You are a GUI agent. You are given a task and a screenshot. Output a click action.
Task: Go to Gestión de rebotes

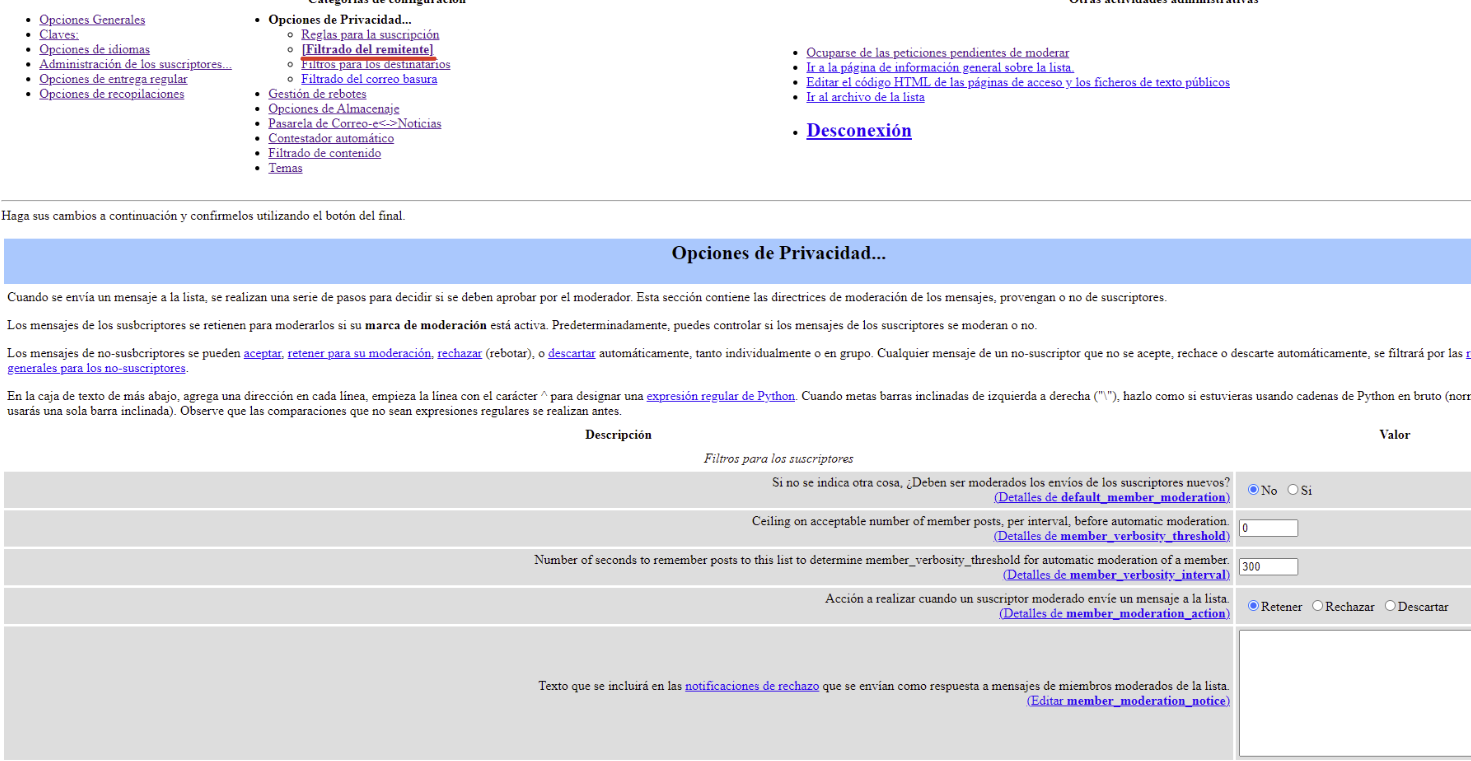[317, 95]
